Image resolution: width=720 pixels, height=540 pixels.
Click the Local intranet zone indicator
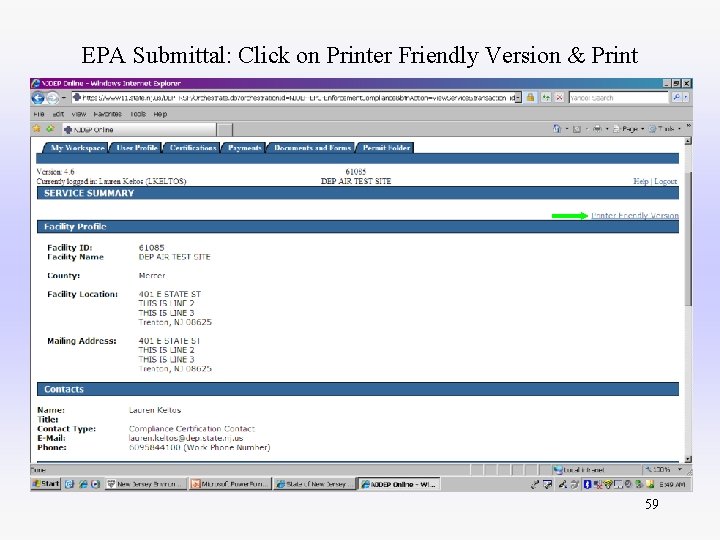click(579, 470)
